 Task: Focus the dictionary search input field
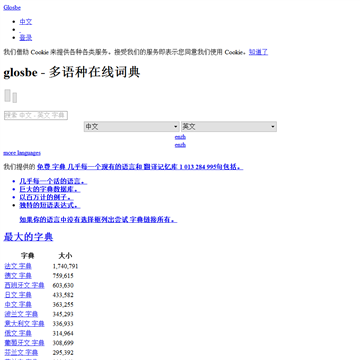pyautogui.click(x=36, y=115)
